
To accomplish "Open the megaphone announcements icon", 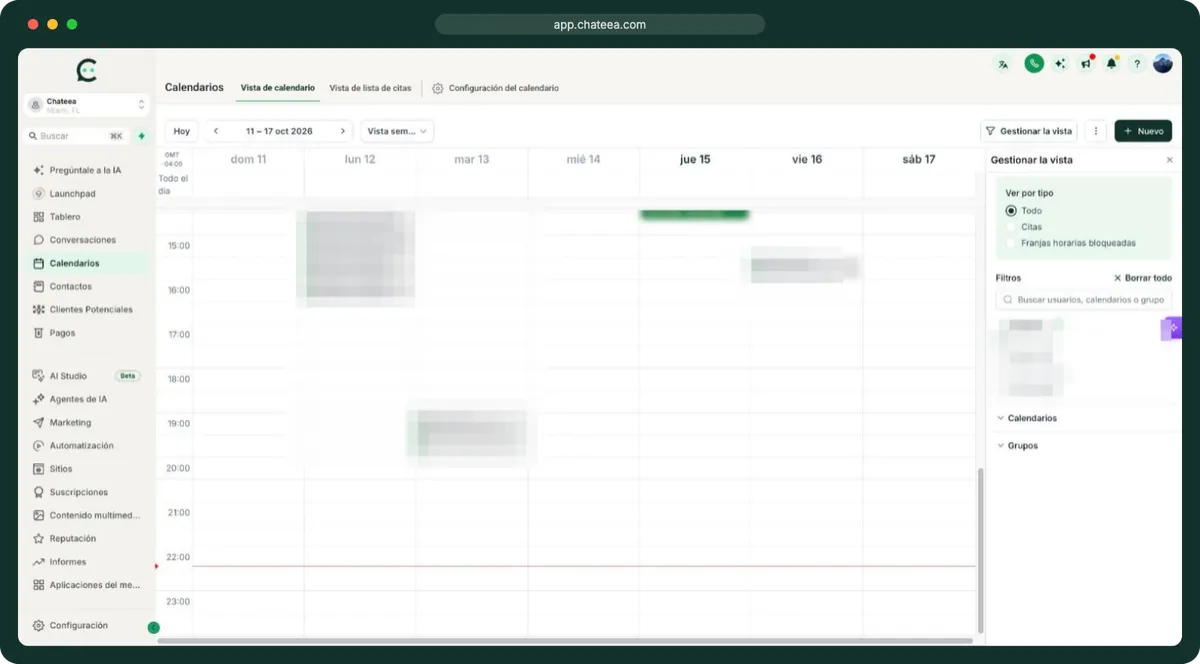I will point(1086,64).
